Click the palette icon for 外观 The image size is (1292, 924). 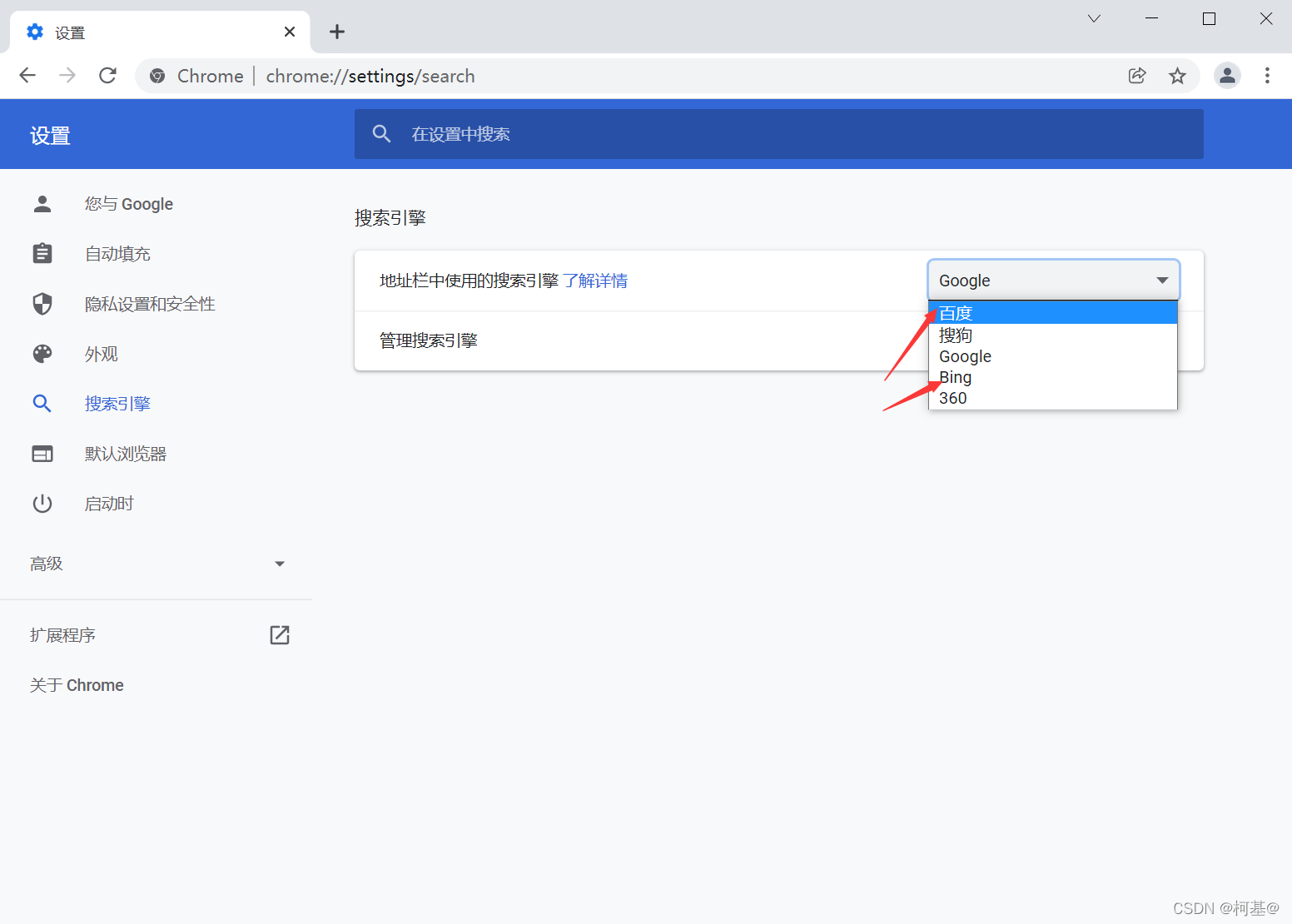pyautogui.click(x=42, y=354)
